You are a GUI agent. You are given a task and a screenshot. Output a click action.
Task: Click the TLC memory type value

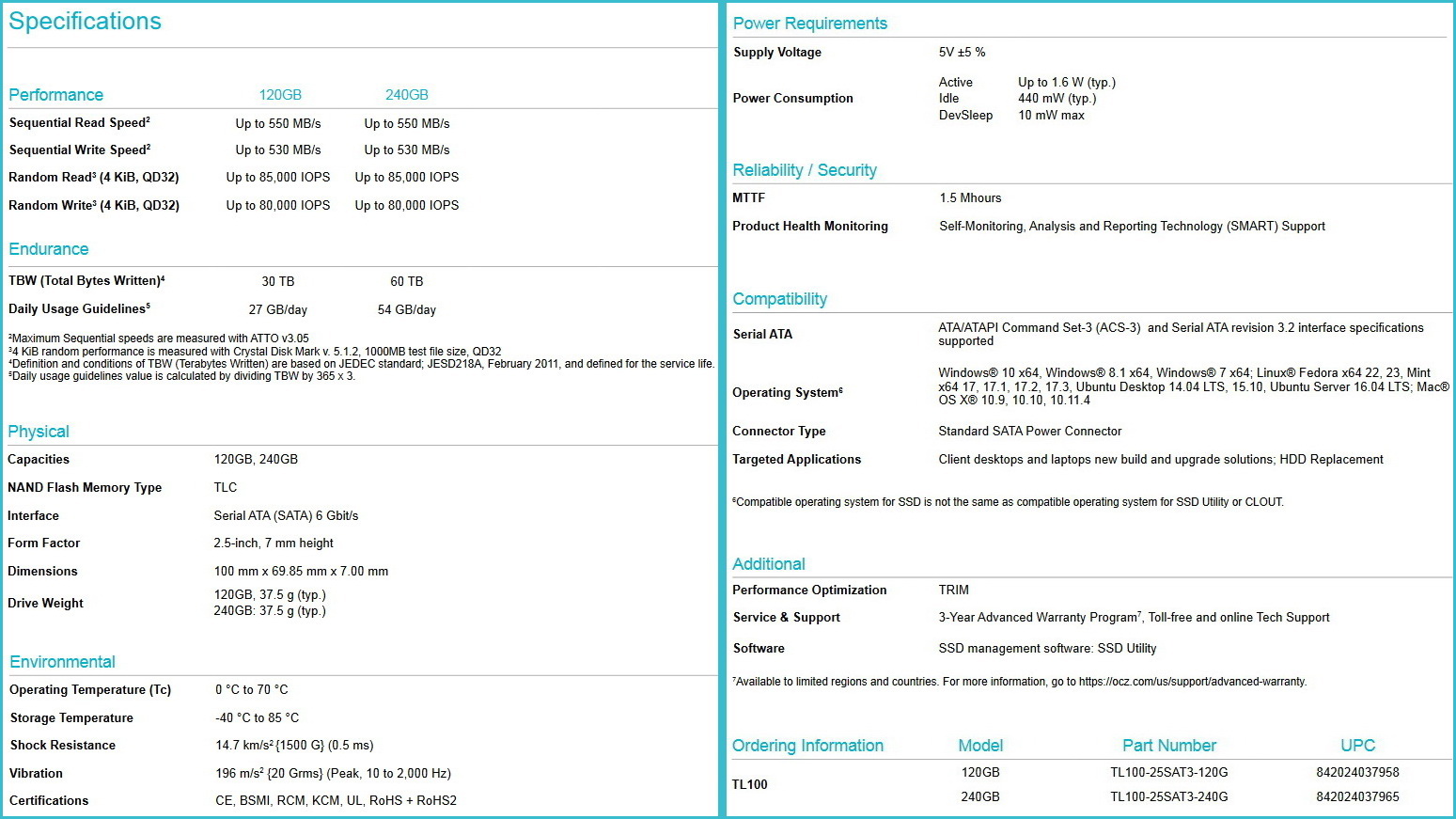[x=226, y=487]
